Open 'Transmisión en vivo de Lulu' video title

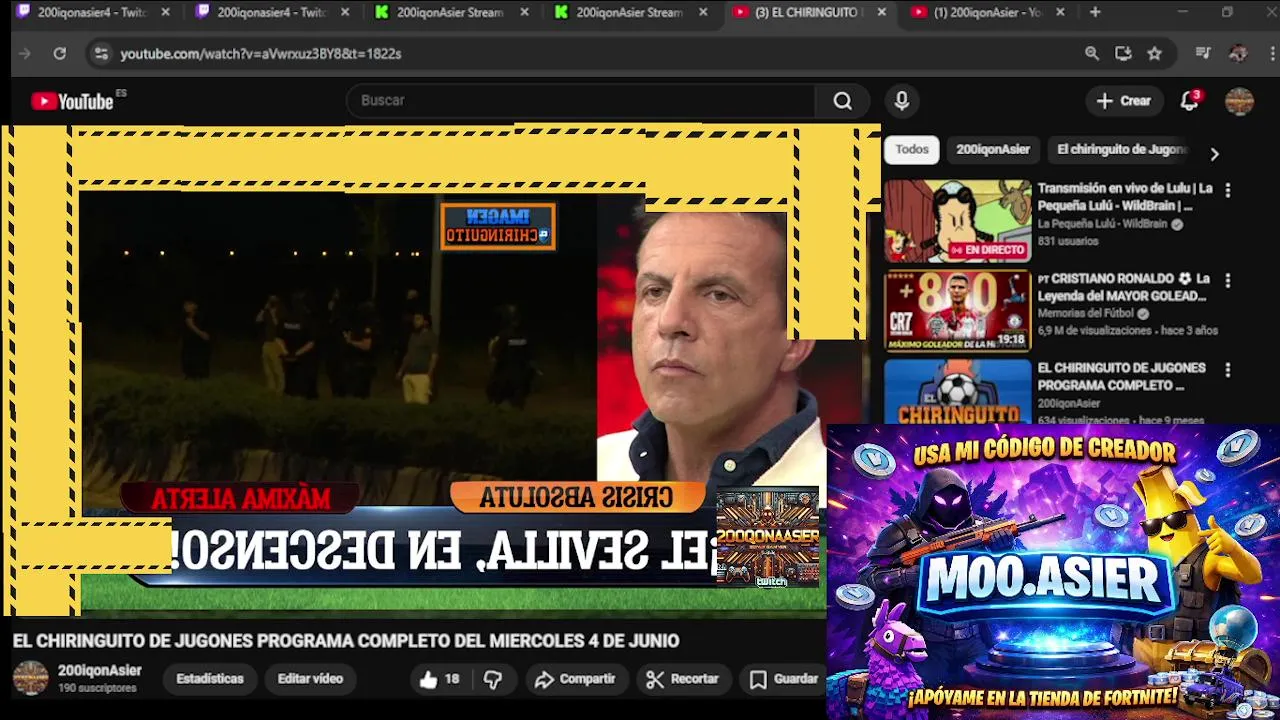coord(1125,197)
